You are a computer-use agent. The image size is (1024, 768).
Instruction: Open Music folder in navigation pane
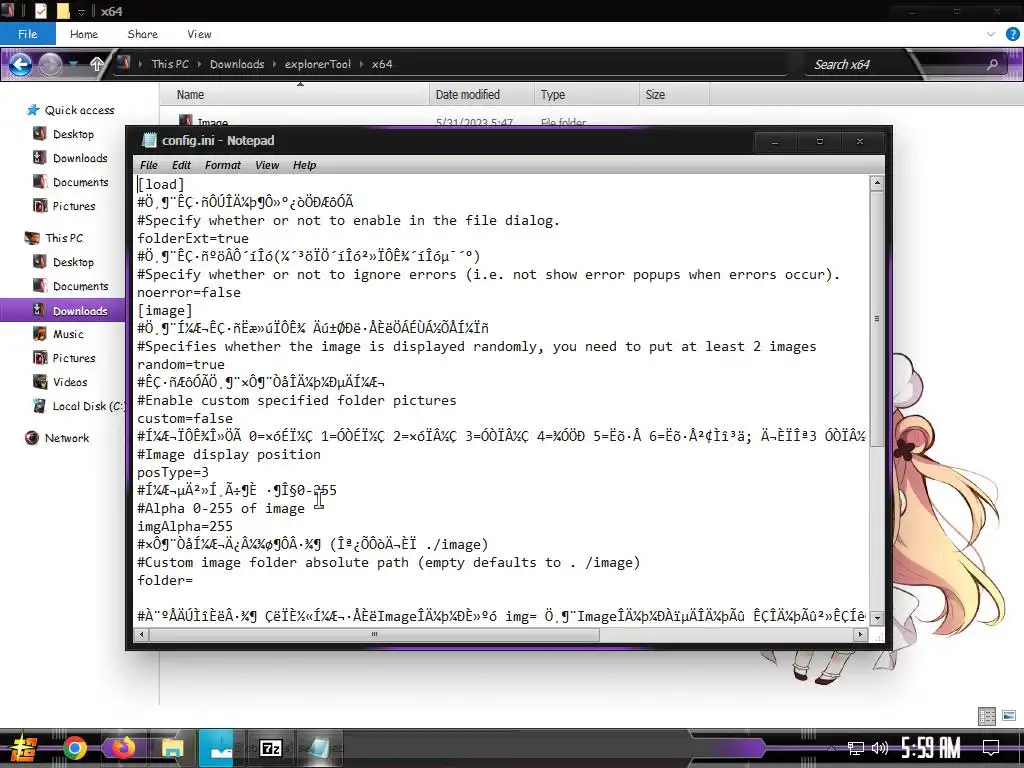[59, 334]
